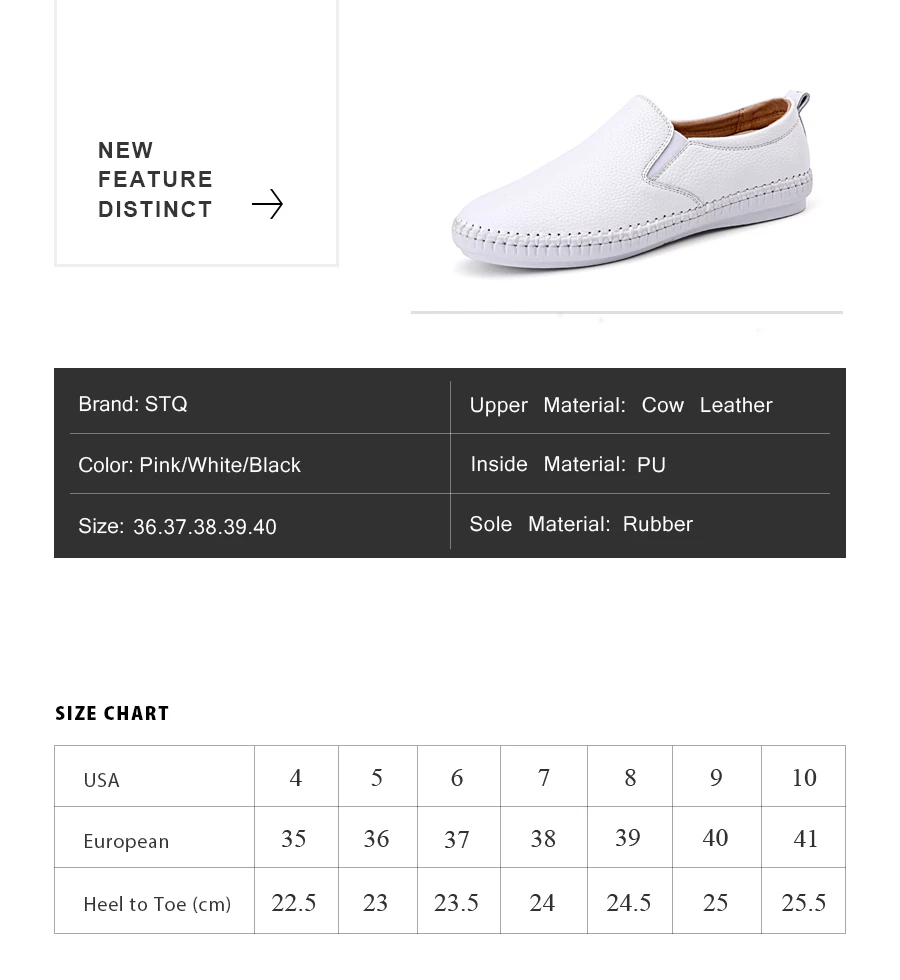Click the 22.5 heel to toe cell
This screenshot has width=900, height=980.
294,903
